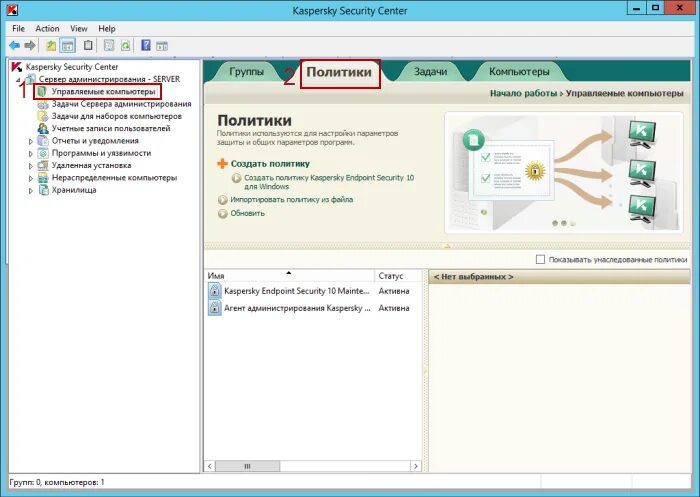Expand the Нераспределенные компьютеры node arrow
This screenshot has width=700, height=497.
pyautogui.click(x=31, y=178)
